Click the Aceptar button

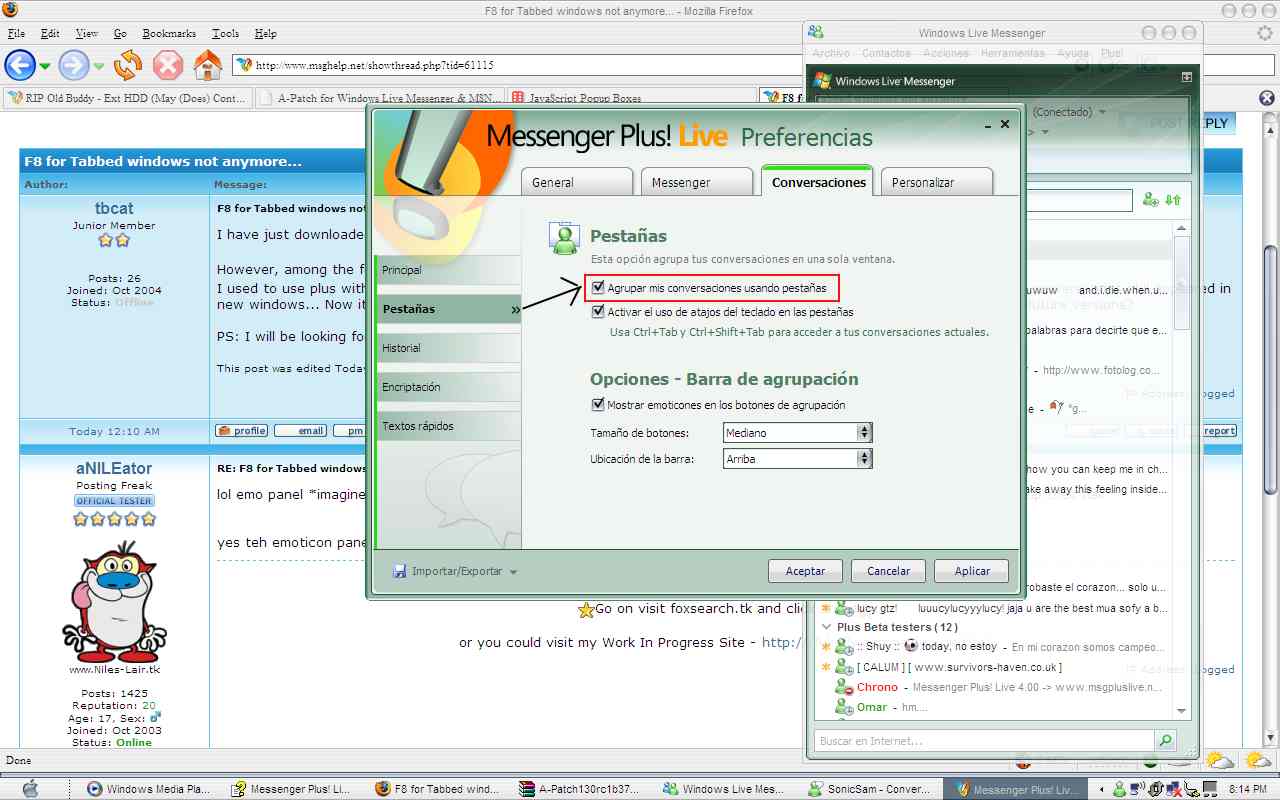point(805,571)
